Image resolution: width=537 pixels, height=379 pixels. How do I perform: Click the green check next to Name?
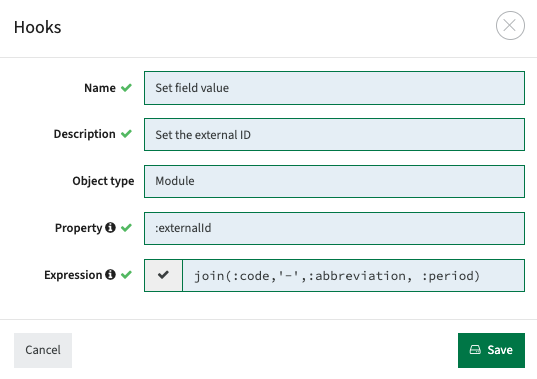[126, 88]
